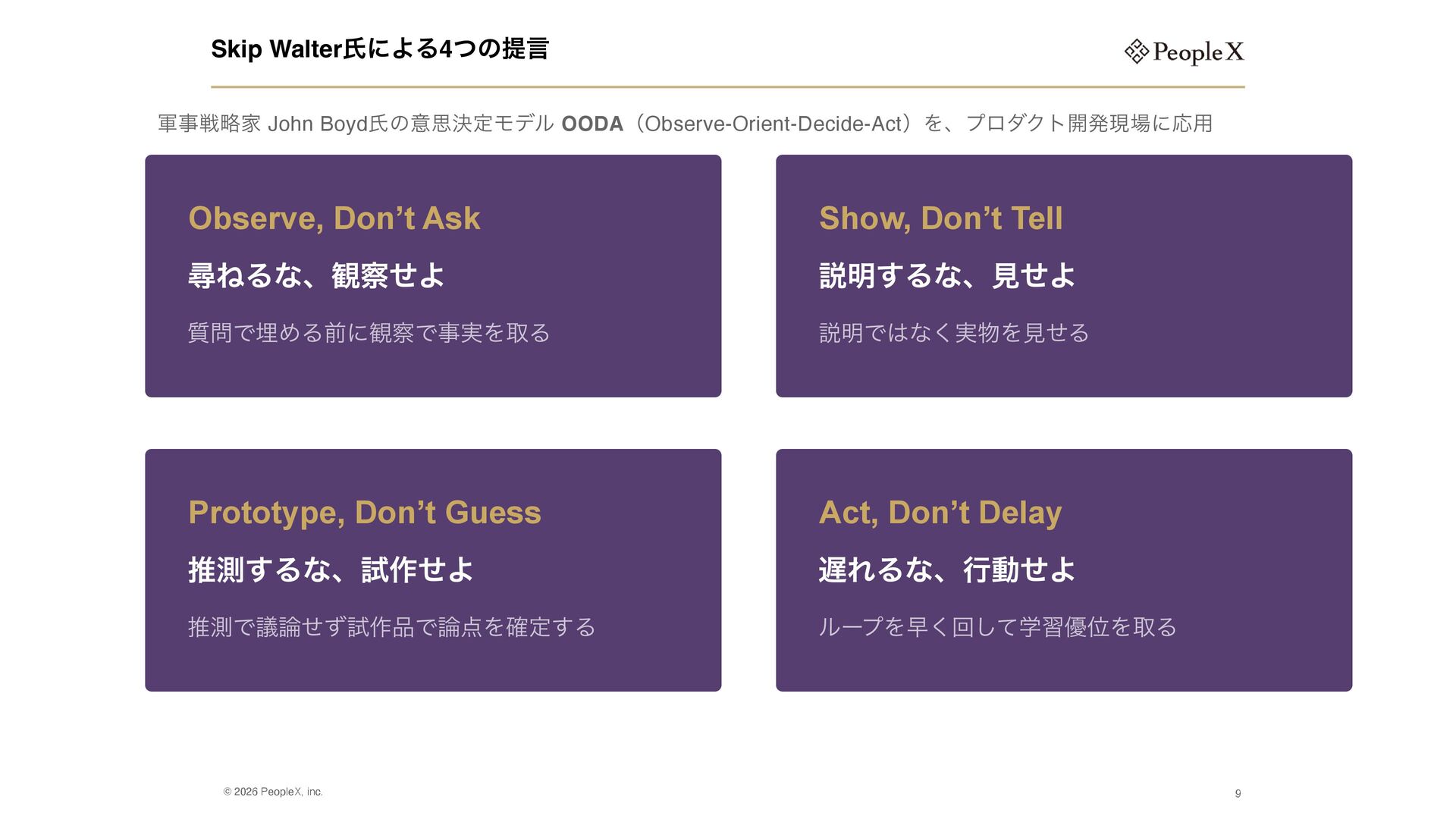Screen dimensions: 1456x819
Task: Click the "Act, Don't Delay" heading
Action: coord(940,513)
